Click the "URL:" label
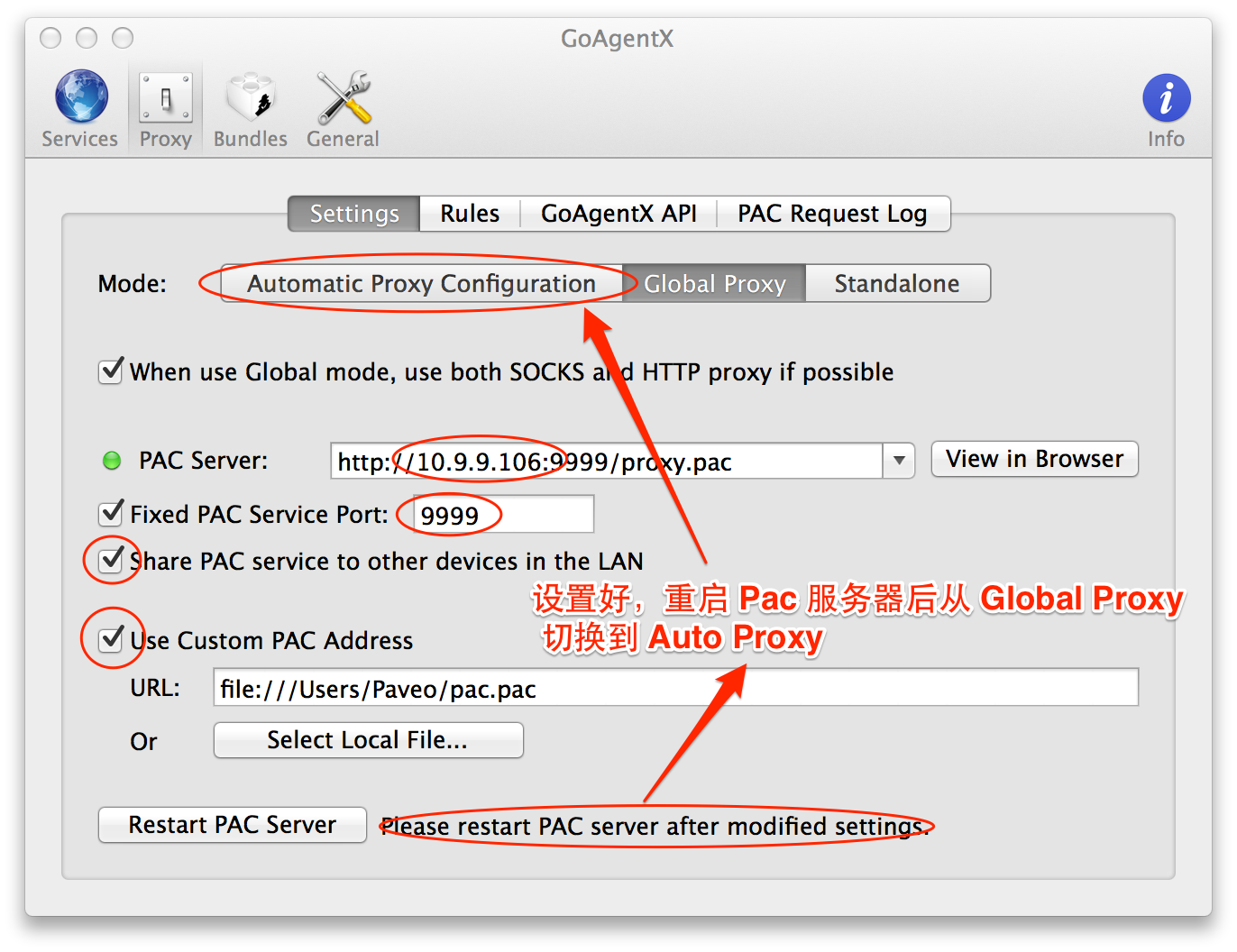Viewport: 1237px width, 952px height. [155, 688]
